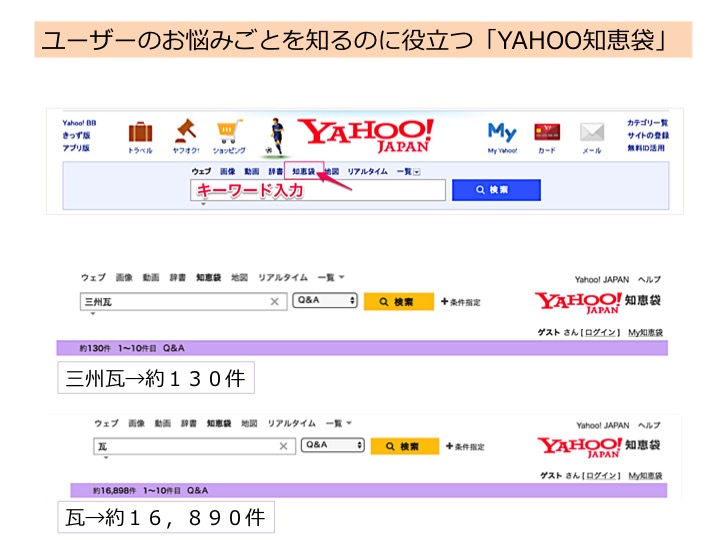This screenshot has height=540, width=720.
Task: Open the 無料ID活用 link
Action: click(646, 148)
